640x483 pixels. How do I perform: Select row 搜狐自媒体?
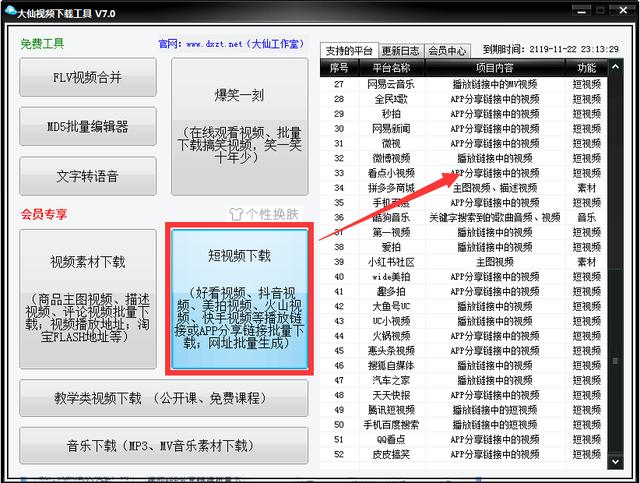coord(463,365)
